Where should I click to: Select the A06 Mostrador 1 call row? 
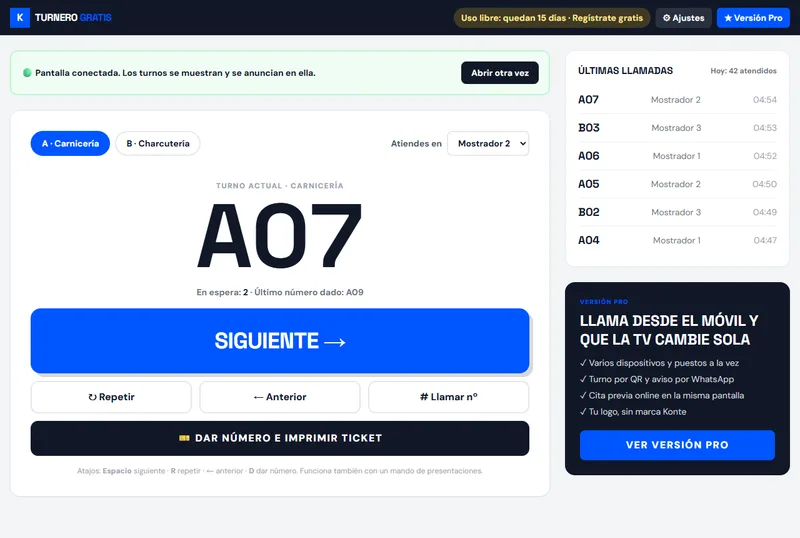(x=677, y=156)
